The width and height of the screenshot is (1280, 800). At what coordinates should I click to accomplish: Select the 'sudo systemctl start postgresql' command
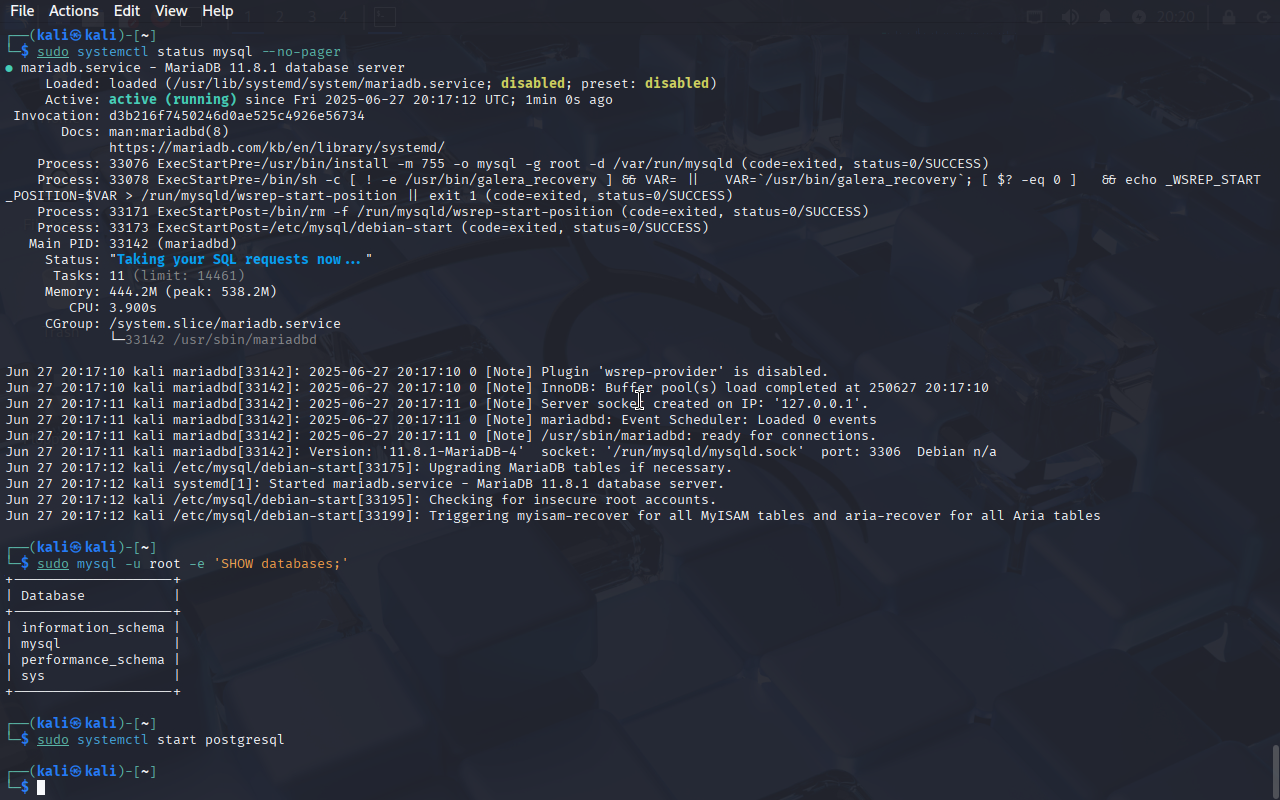(x=161, y=740)
